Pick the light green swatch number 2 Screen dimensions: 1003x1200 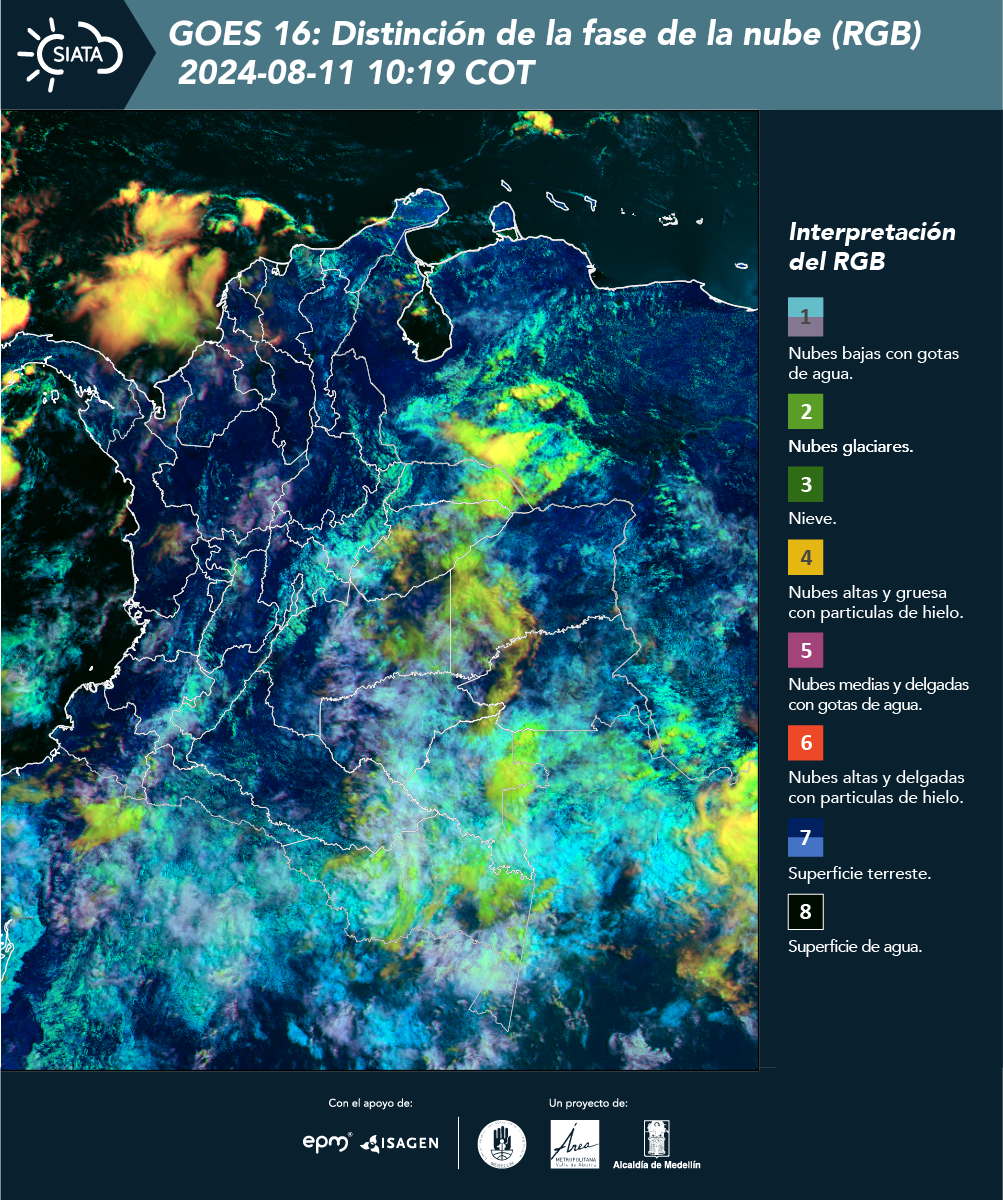tap(805, 412)
